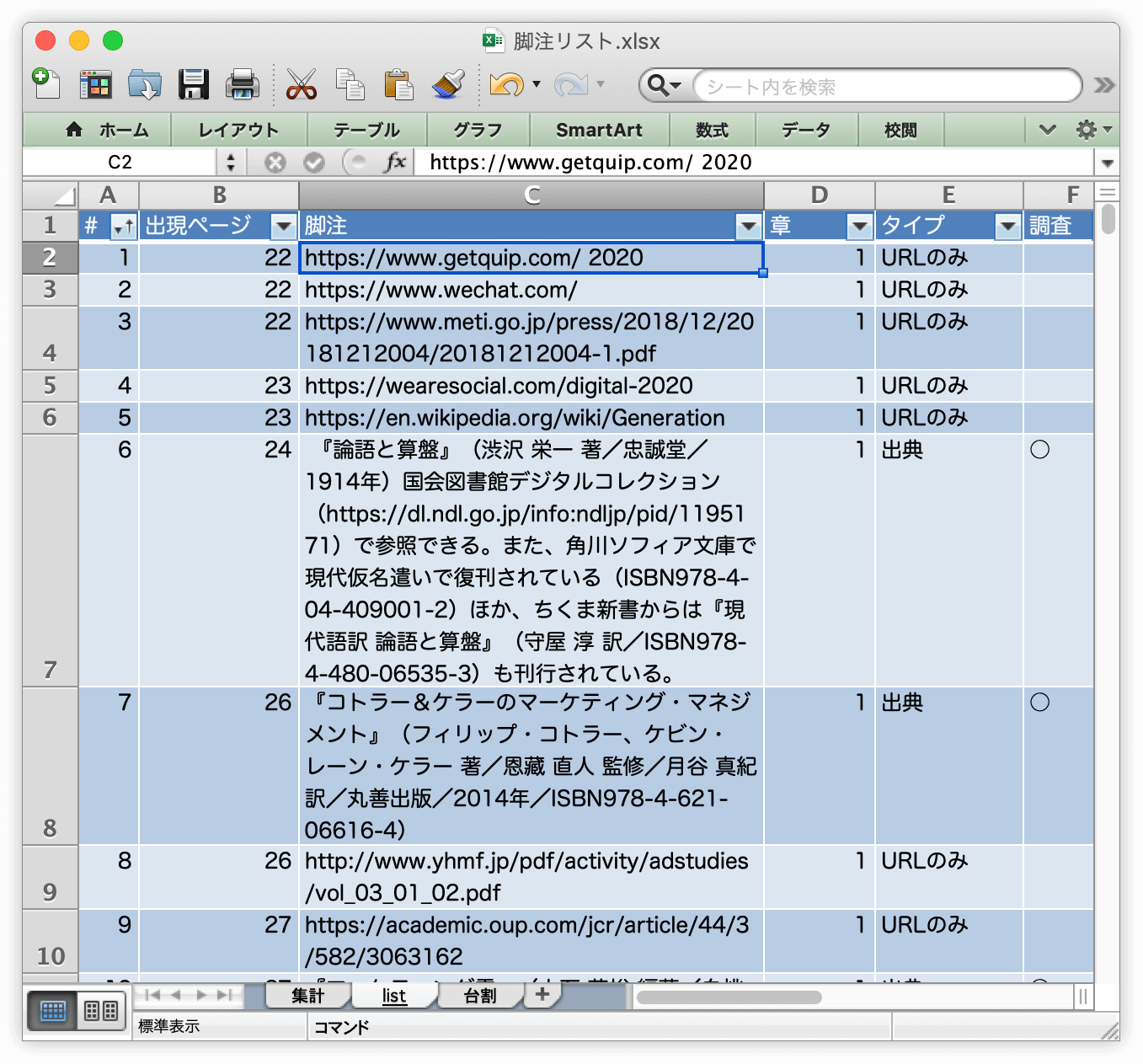The image size is (1143, 1064).
Task: Switch to the グラフ ribbon tab
Action: coord(478,130)
